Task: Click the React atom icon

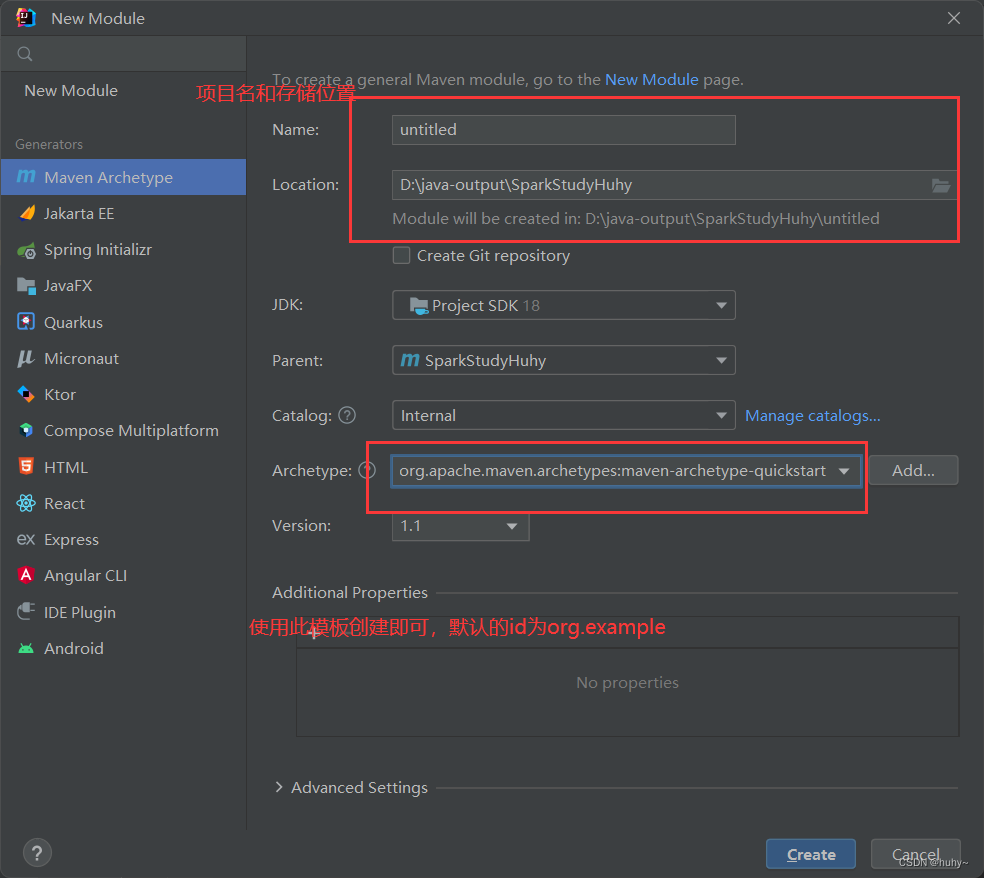Action: tap(26, 503)
